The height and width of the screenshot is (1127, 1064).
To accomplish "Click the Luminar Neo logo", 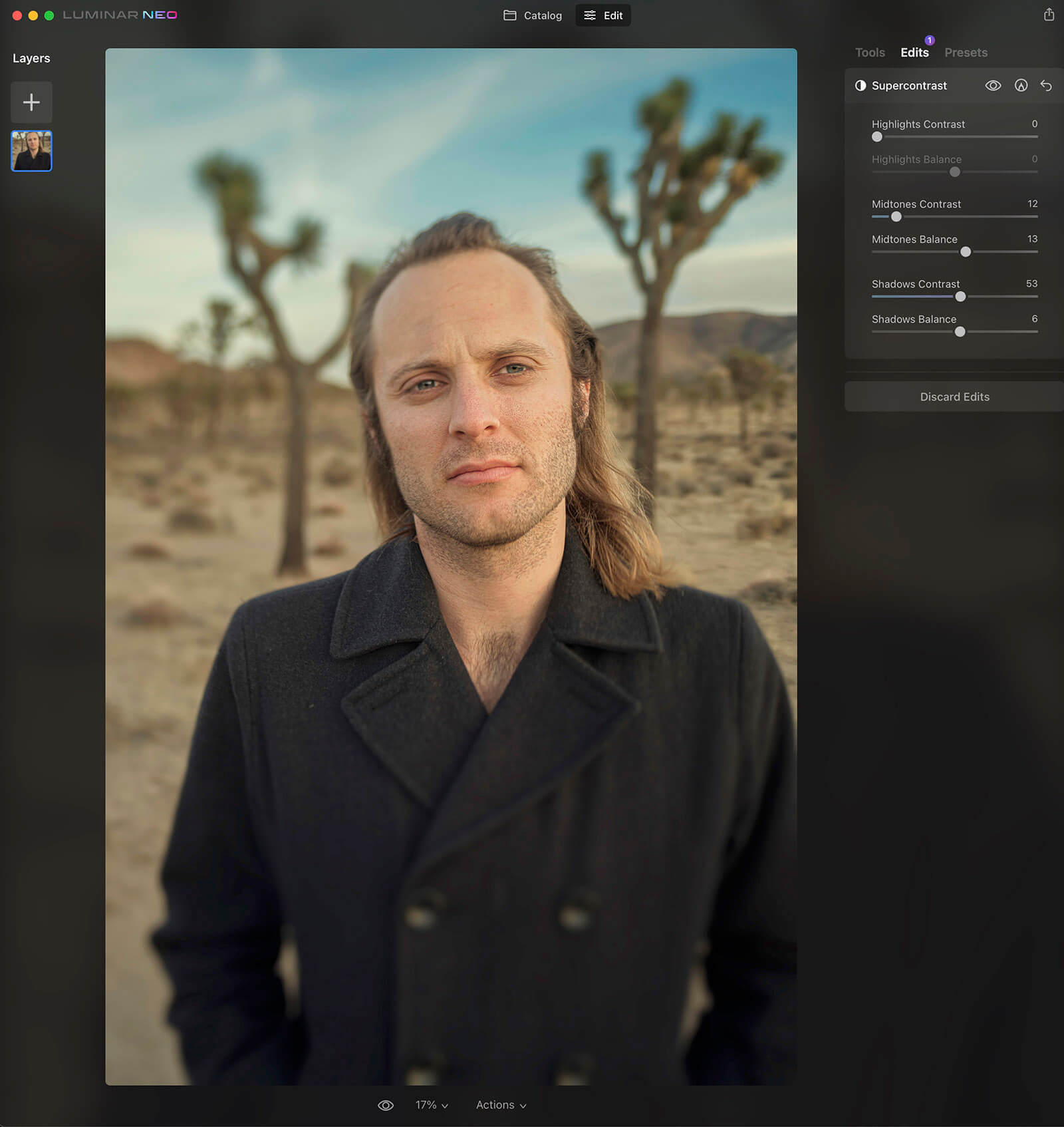I will tap(120, 15).
